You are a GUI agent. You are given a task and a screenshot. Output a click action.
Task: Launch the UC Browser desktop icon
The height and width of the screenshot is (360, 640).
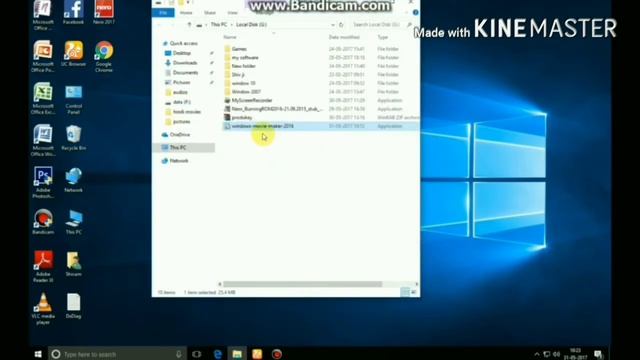pos(73,53)
